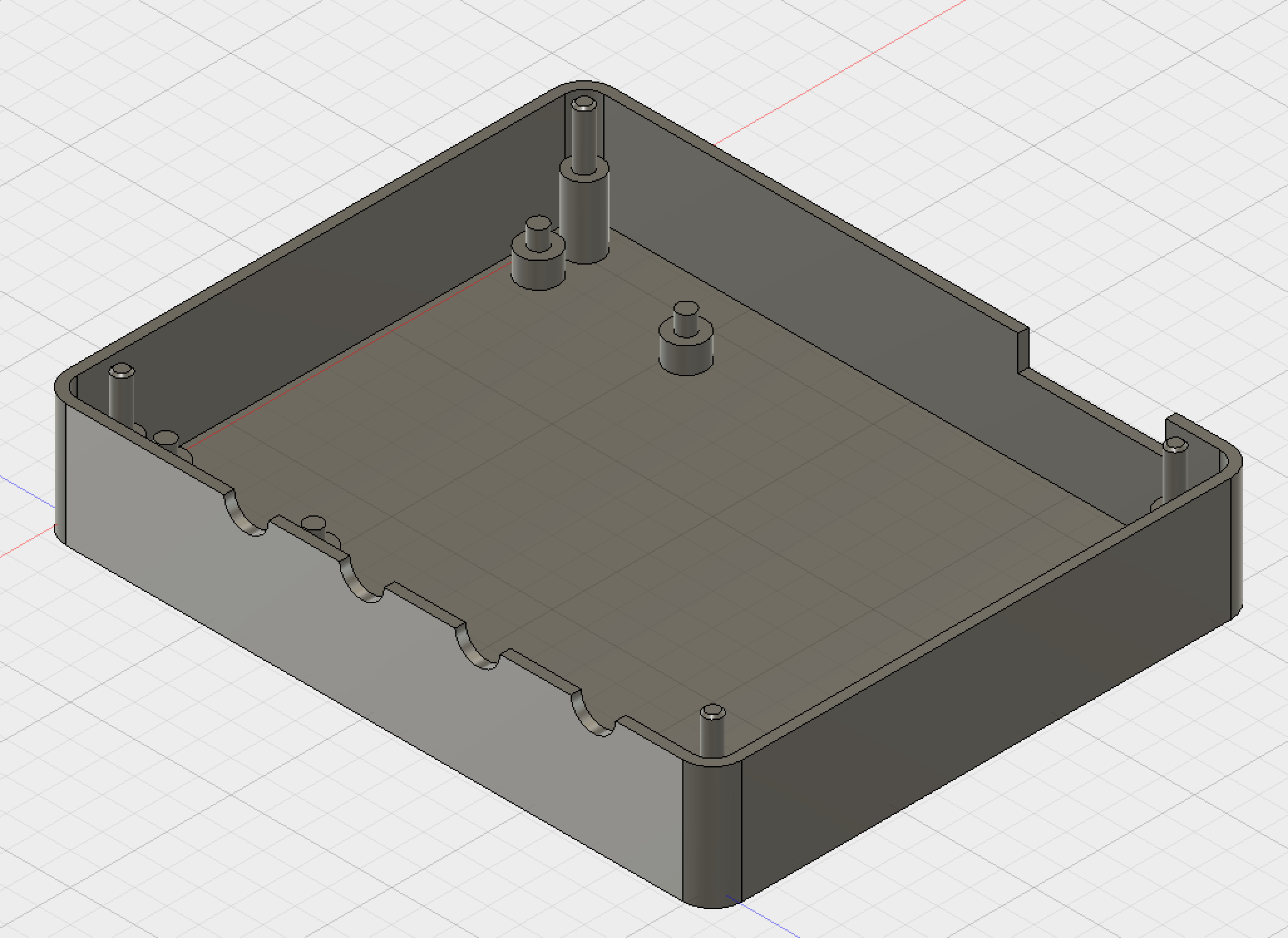1288x938 pixels.
Task: Select the inner face of the back-left wall
Action: click(351, 270)
